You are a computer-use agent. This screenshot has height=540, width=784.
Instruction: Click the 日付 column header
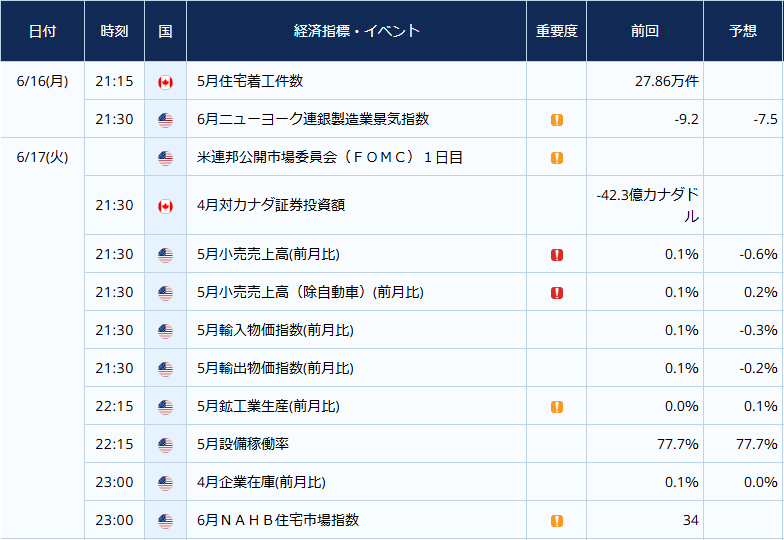click(x=42, y=31)
